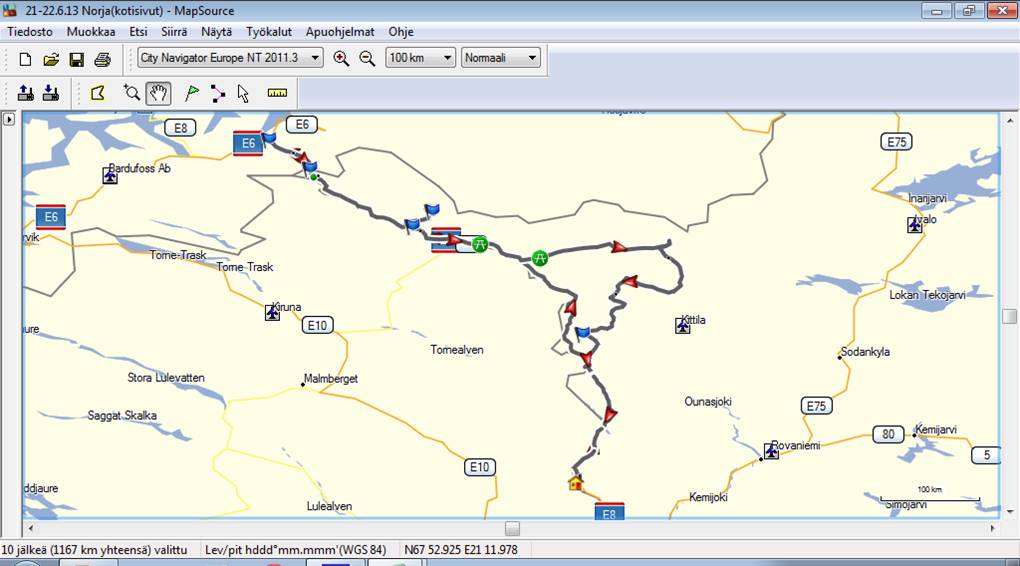The height and width of the screenshot is (566, 1020).
Task: Click the Sodankyla town label on map
Action: [865, 352]
